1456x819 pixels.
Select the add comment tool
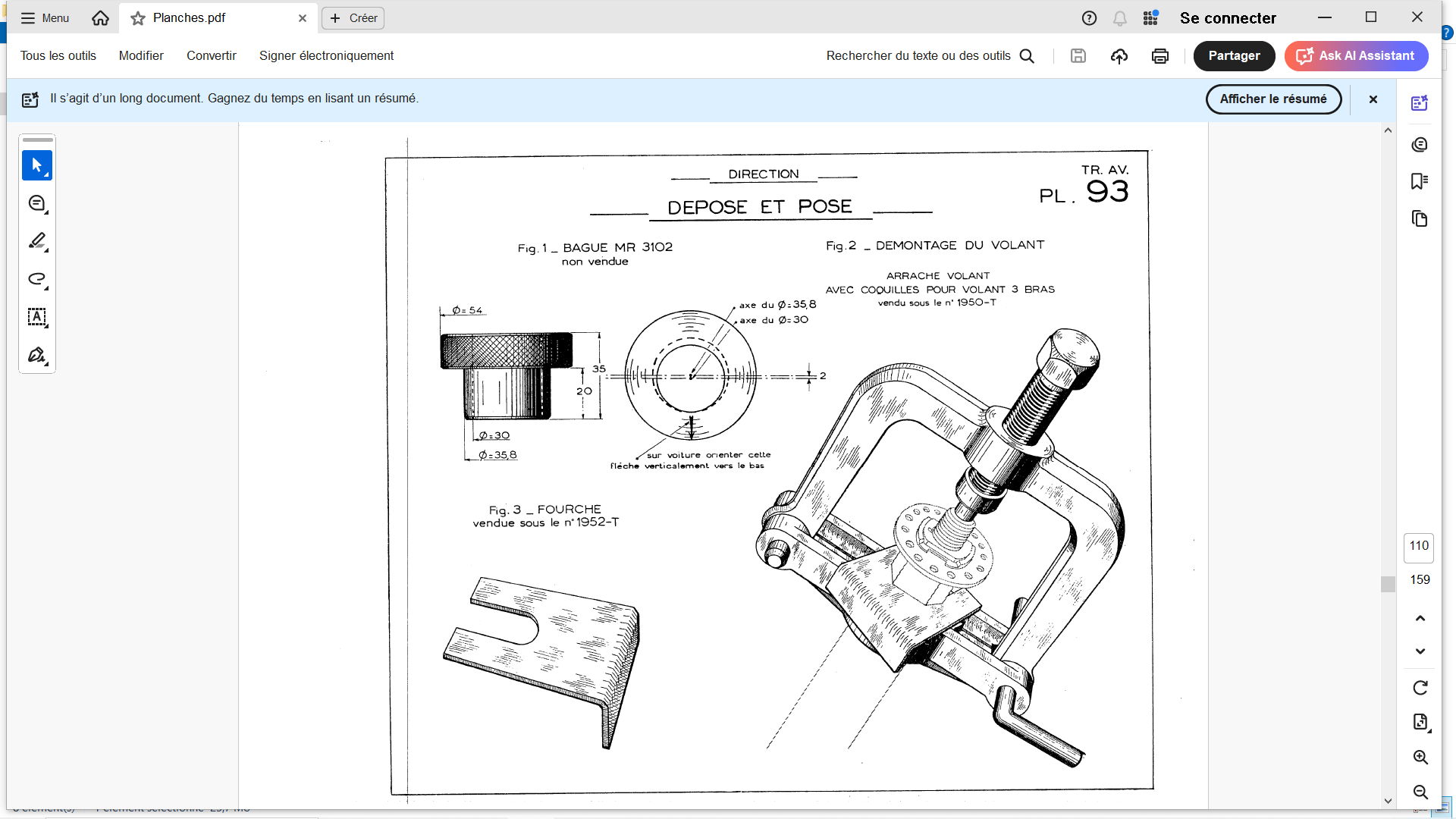click(x=36, y=203)
